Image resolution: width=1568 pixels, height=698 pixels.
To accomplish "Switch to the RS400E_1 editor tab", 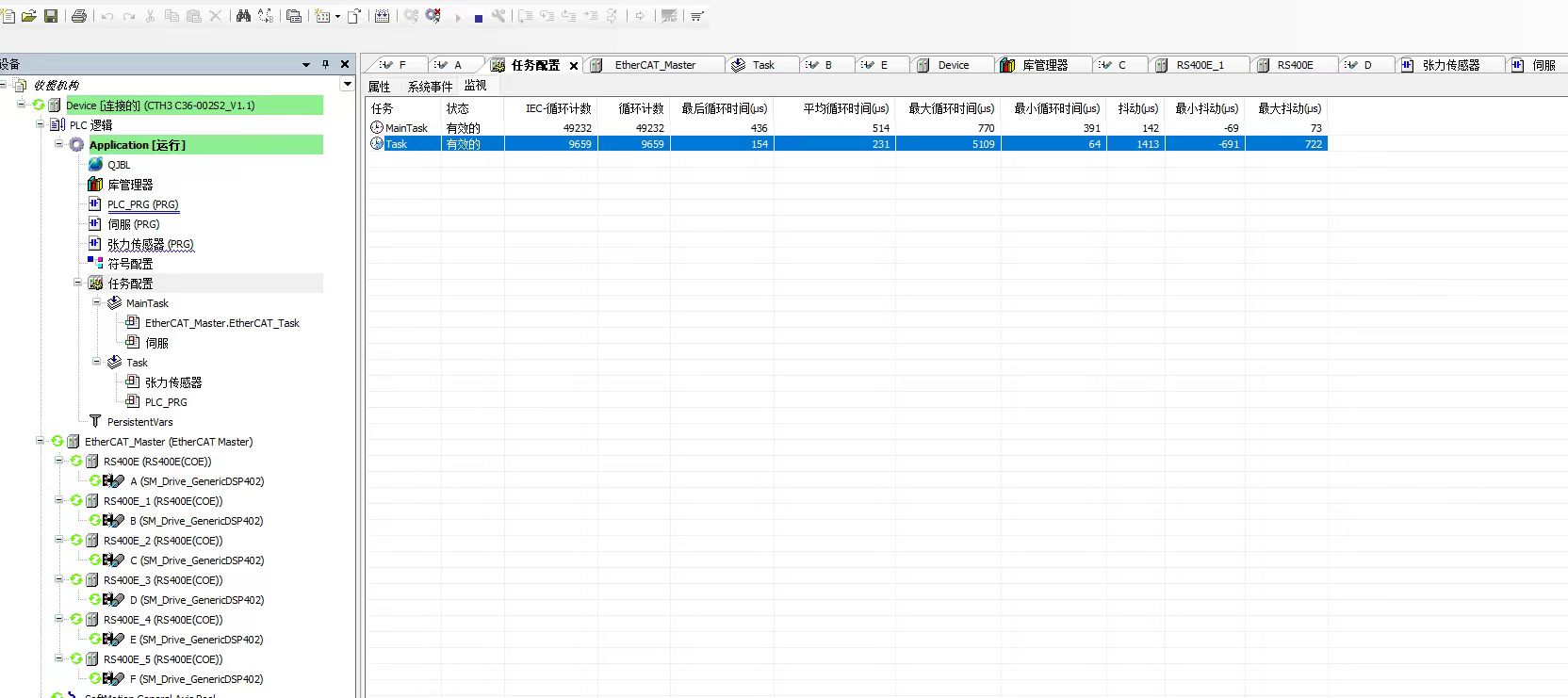I will [x=1200, y=65].
